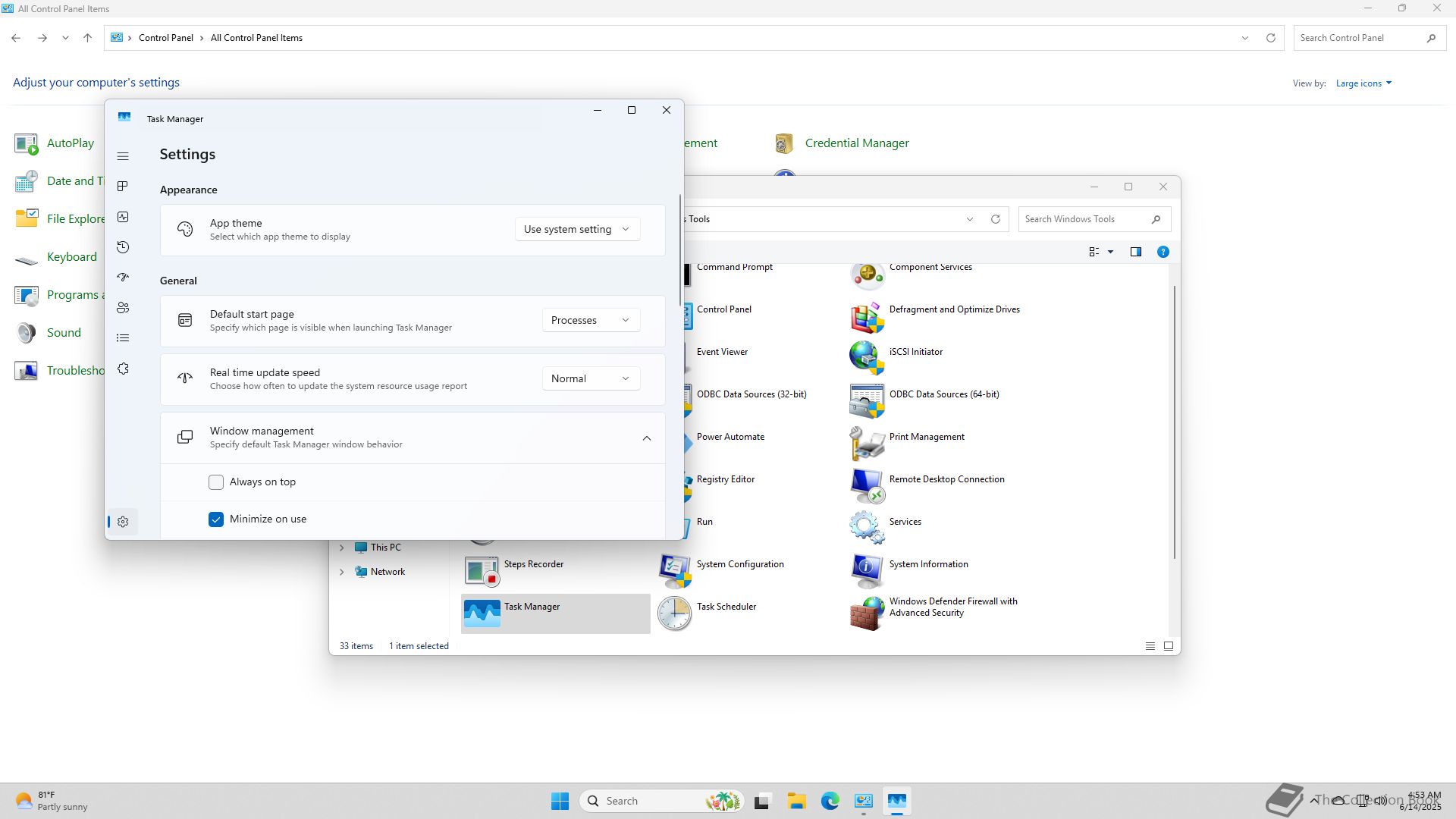The image size is (1456, 819).
Task: Open the Sound control panel item
Action: pos(63,333)
